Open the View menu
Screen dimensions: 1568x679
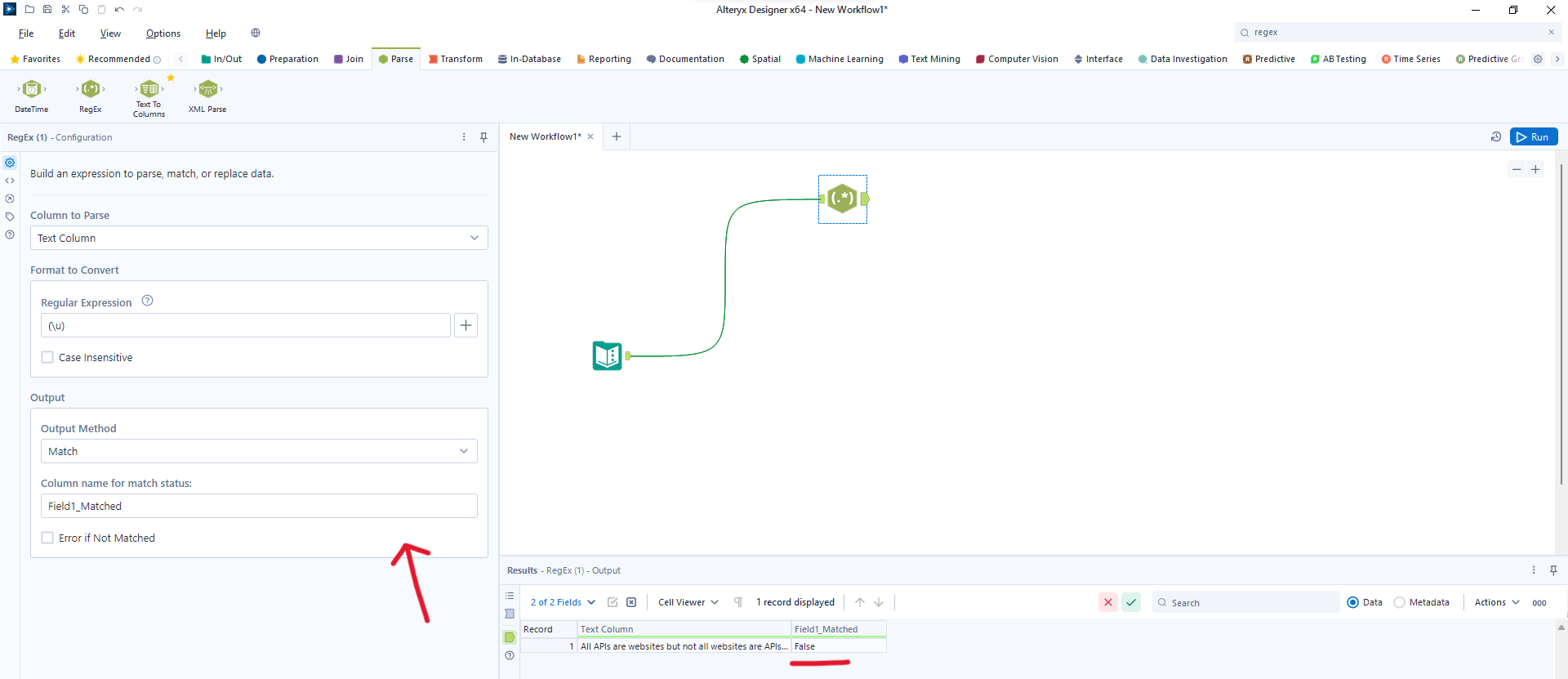click(110, 34)
